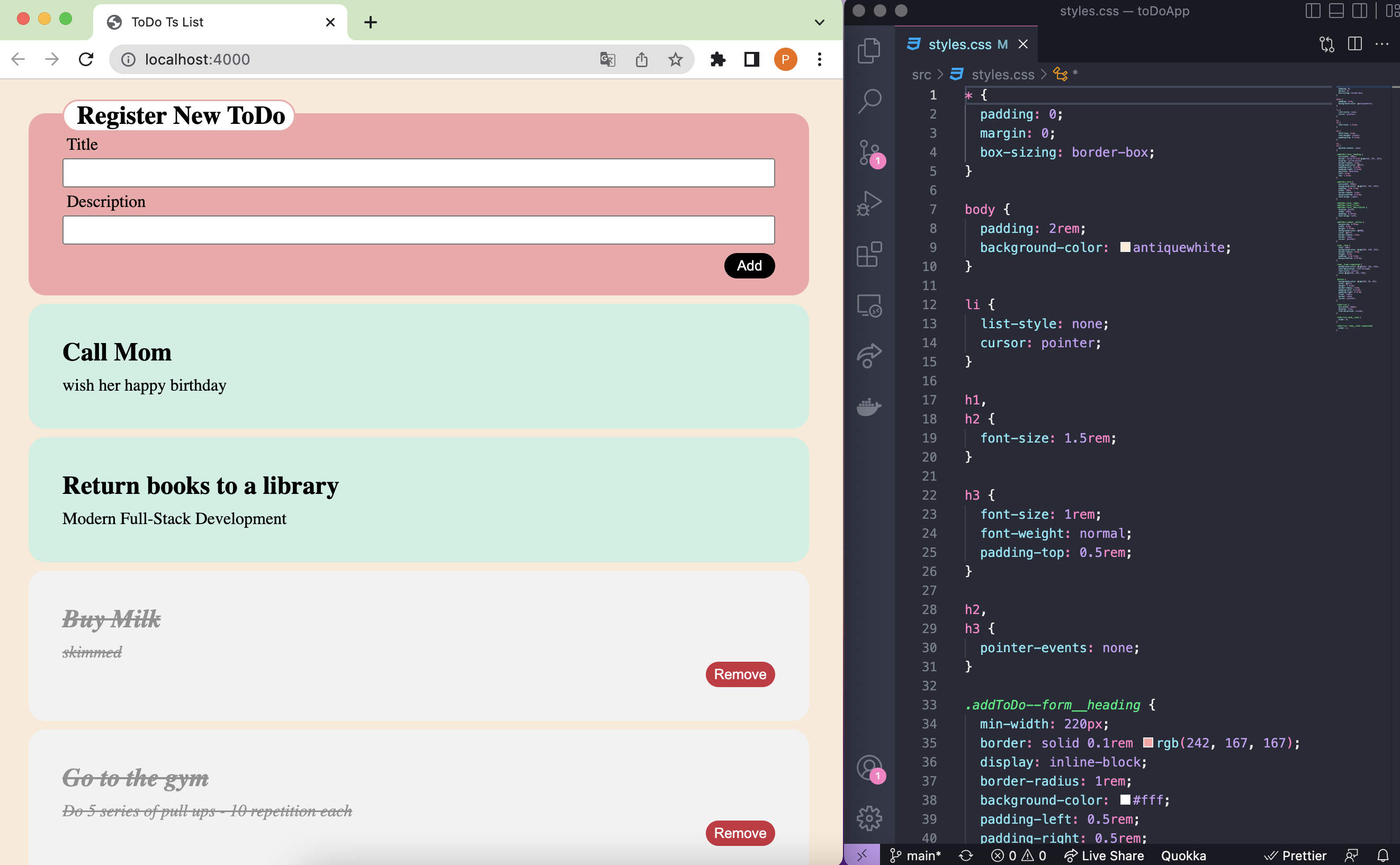1400x865 pixels.
Task: Select the styles.css editor tab
Action: 959,44
